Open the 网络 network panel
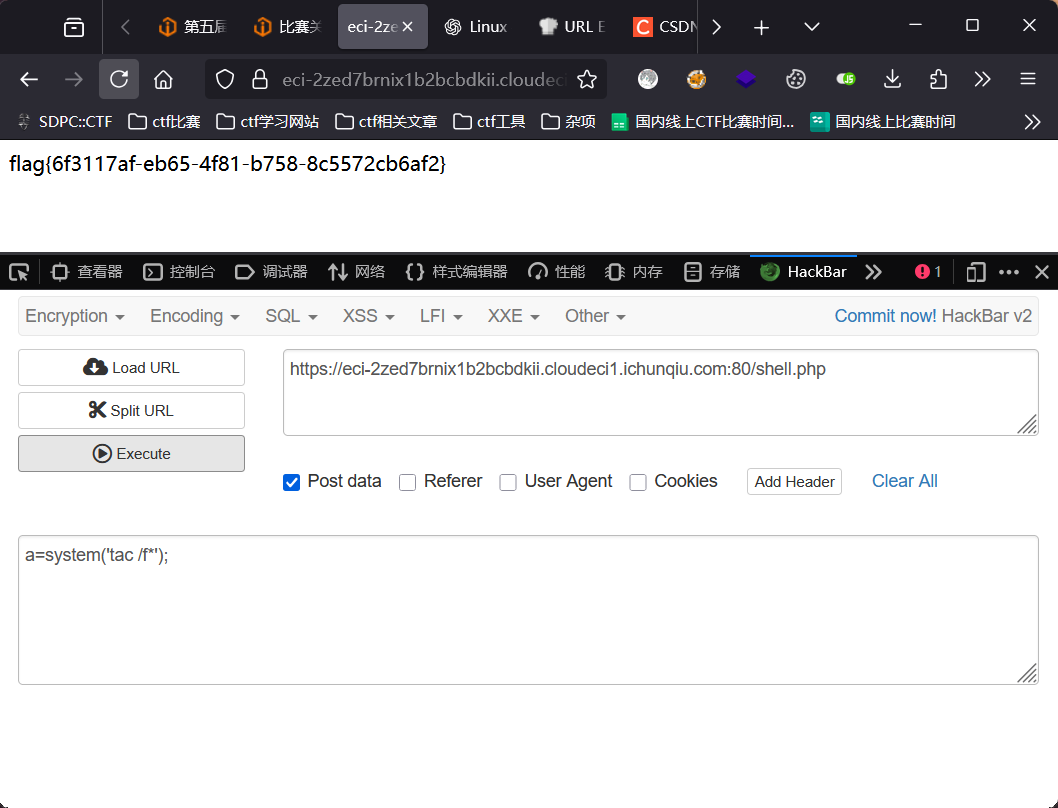The width and height of the screenshot is (1058, 808). [x=356, y=272]
